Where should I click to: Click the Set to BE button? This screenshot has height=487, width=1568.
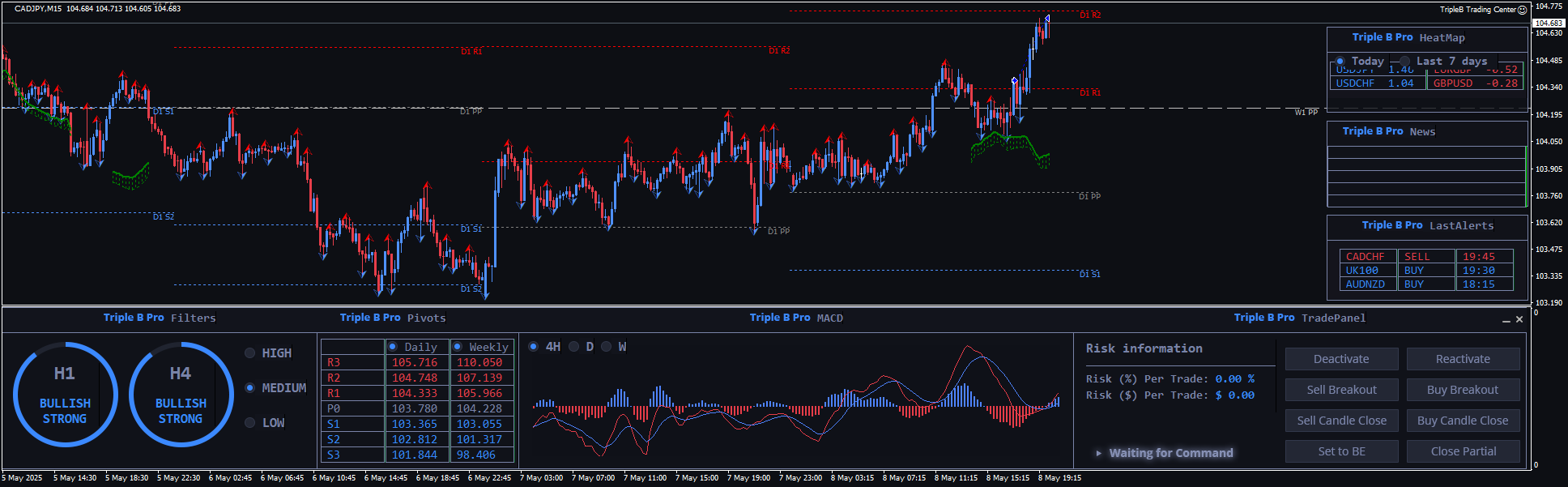click(1341, 451)
